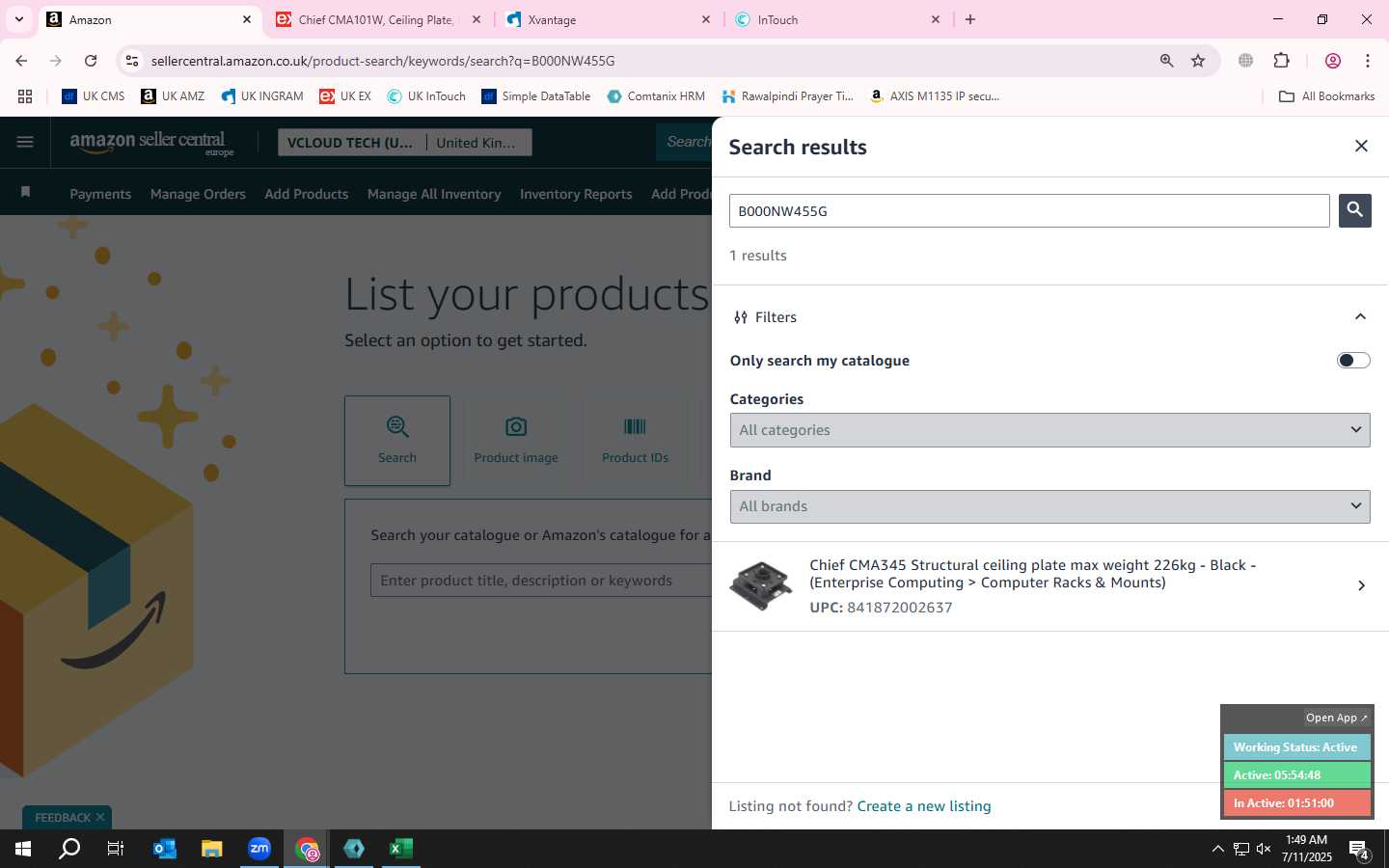Open UK InTouch bookmark
This screenshot has width=1389, height=868.
(x=426, y=96)
